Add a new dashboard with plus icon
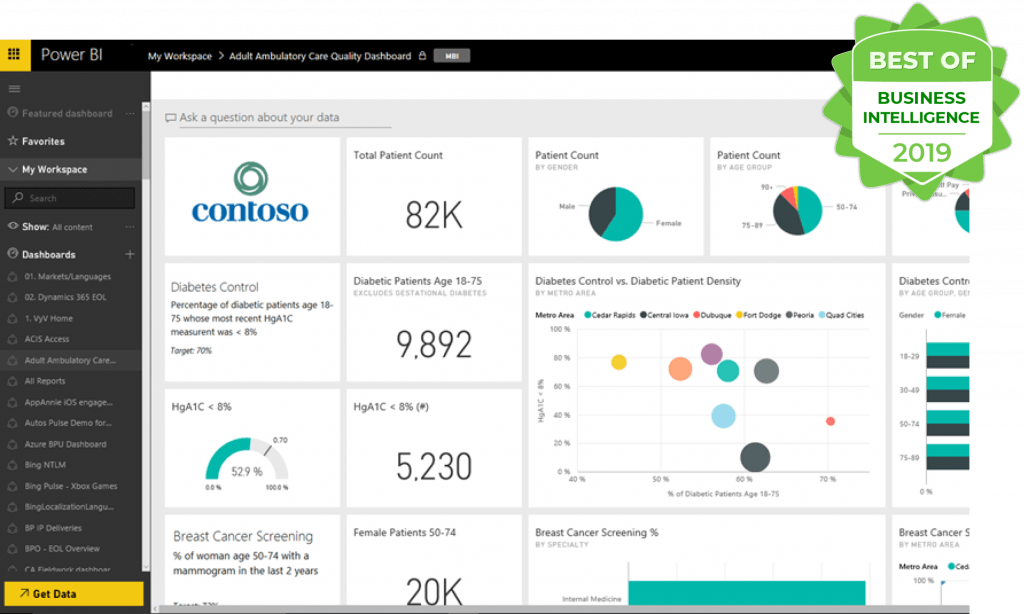Screen dimensions: 1024x614 click(130, 254)
